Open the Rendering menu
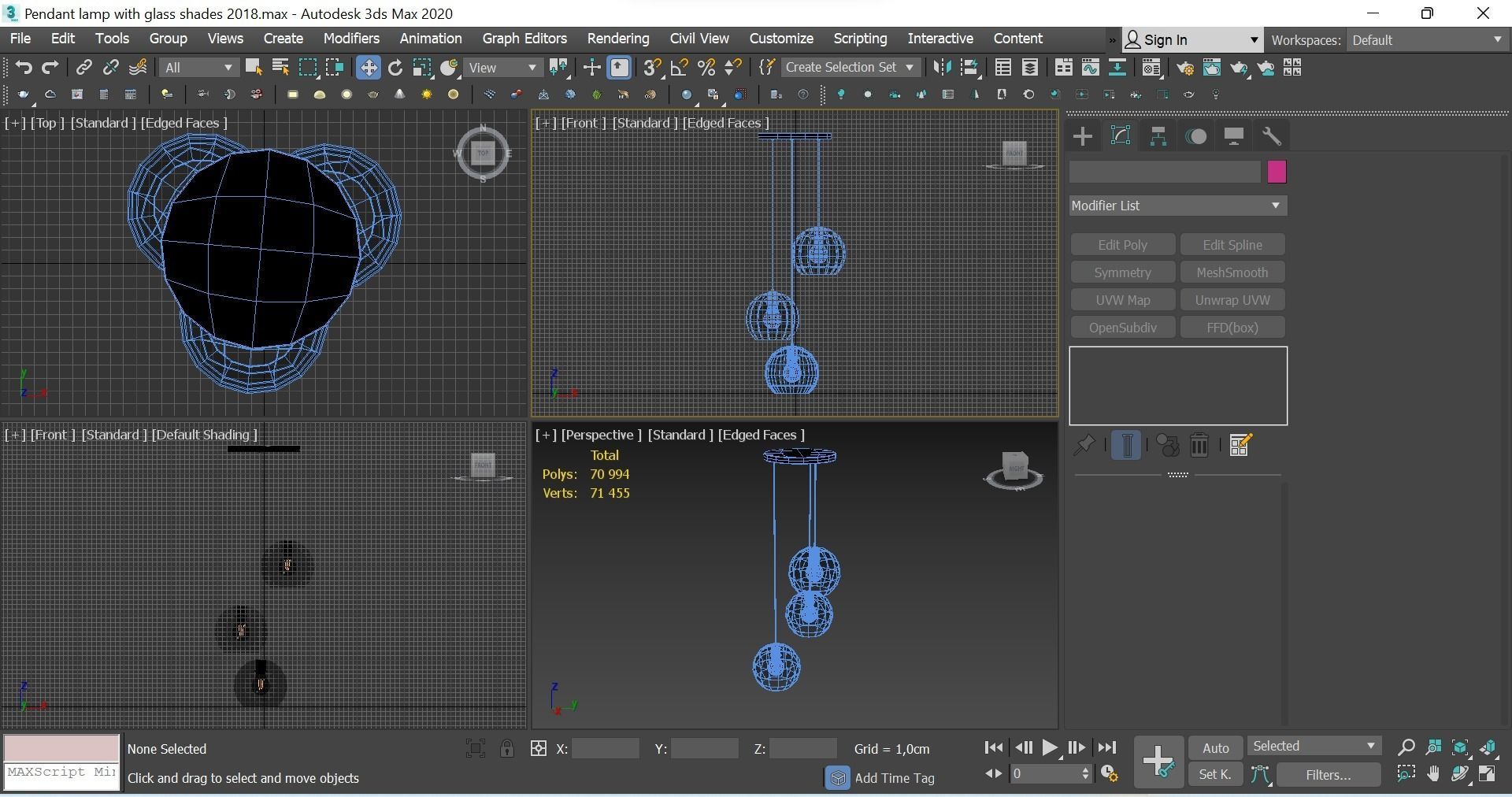1512x797 pixels. click(618, 39)
